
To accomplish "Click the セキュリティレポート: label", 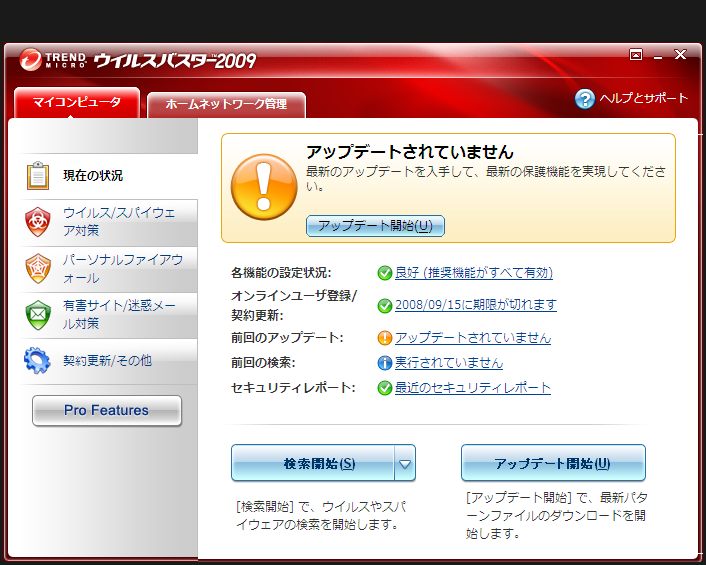I will (293, 388).
